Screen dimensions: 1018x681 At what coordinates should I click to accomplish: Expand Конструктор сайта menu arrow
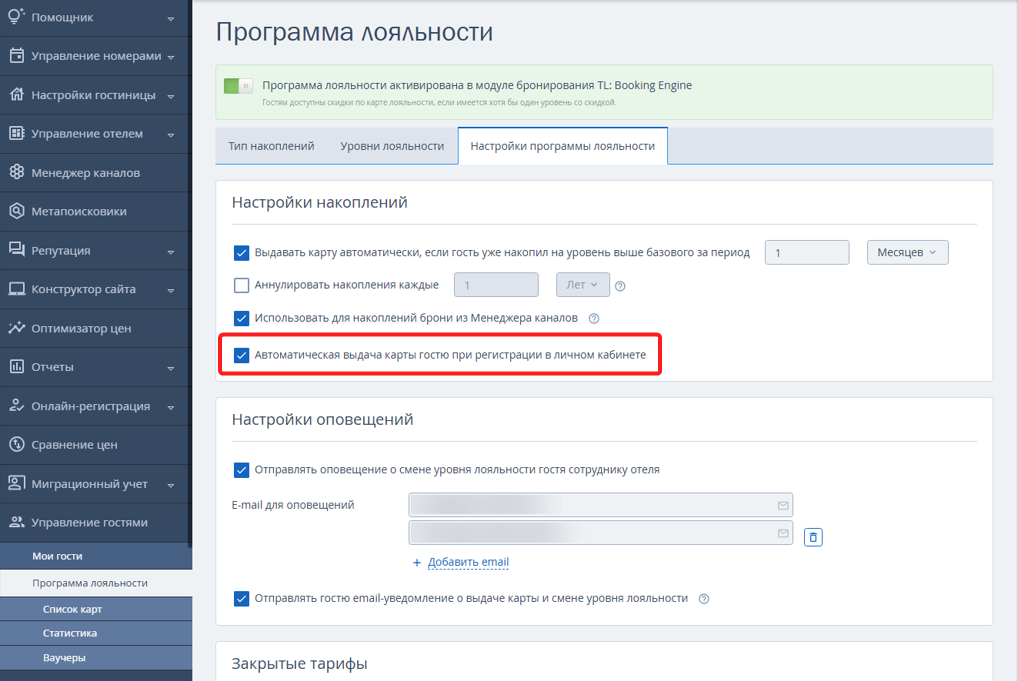171,290
